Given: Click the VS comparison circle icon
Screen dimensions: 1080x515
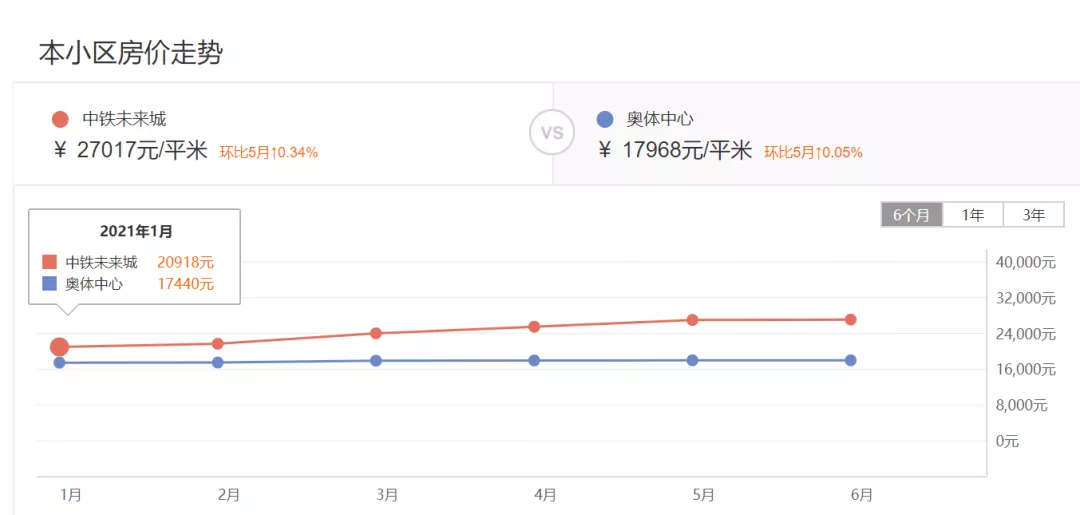Looking at the screenshot, I should point(551,133).
